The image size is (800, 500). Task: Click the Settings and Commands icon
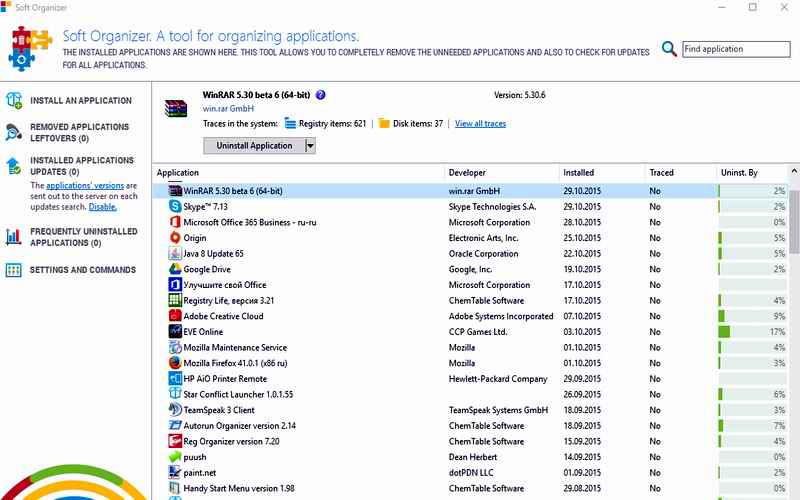pyautogui.click(x=14, y=270)
